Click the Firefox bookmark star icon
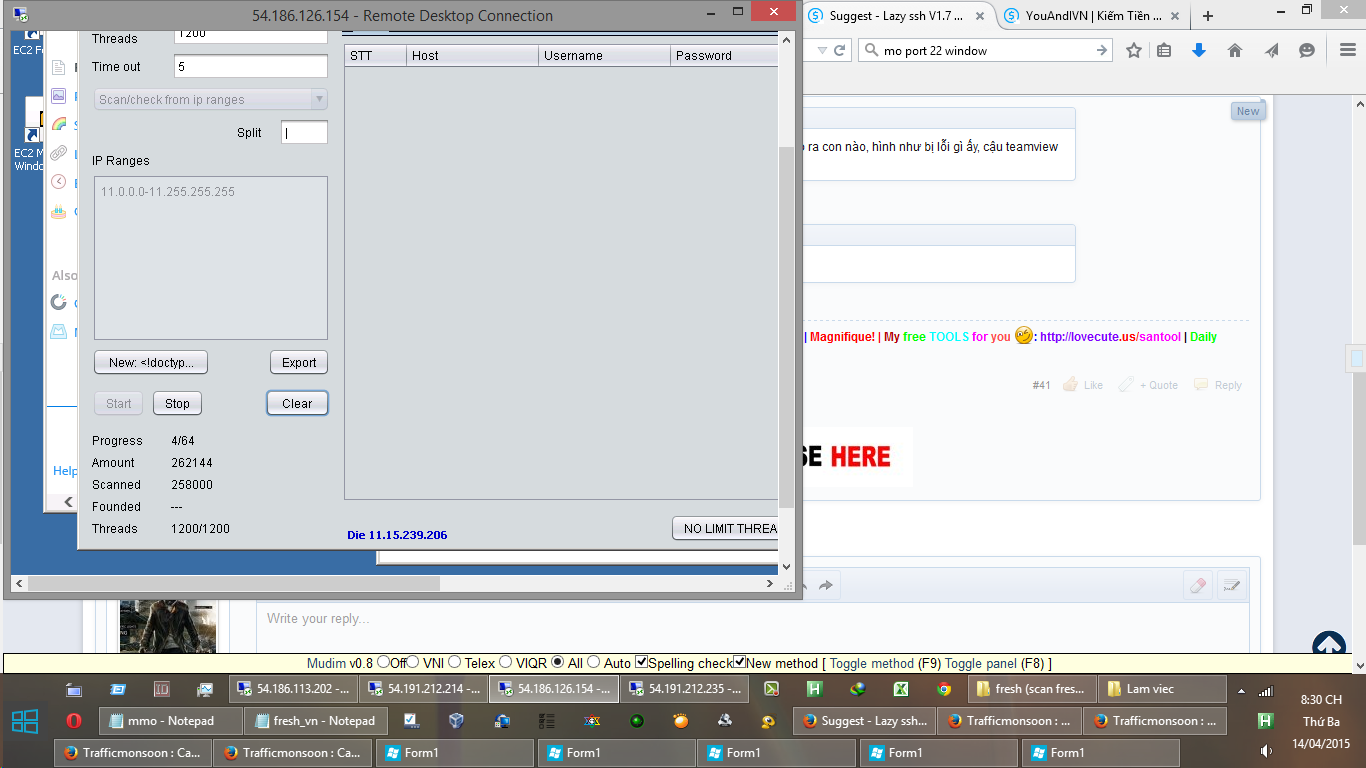Screen dimensions: 1366x768 [x=1134, y=51]
